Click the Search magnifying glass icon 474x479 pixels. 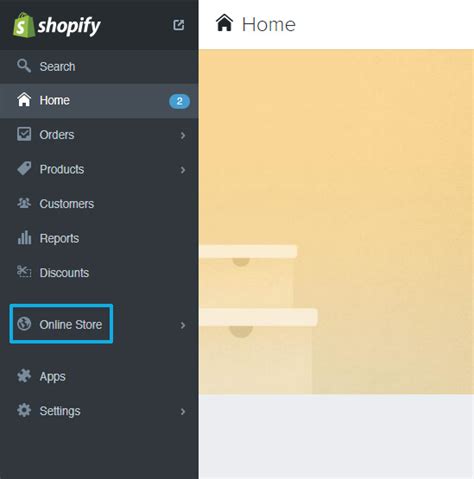(x=24, y=66)
